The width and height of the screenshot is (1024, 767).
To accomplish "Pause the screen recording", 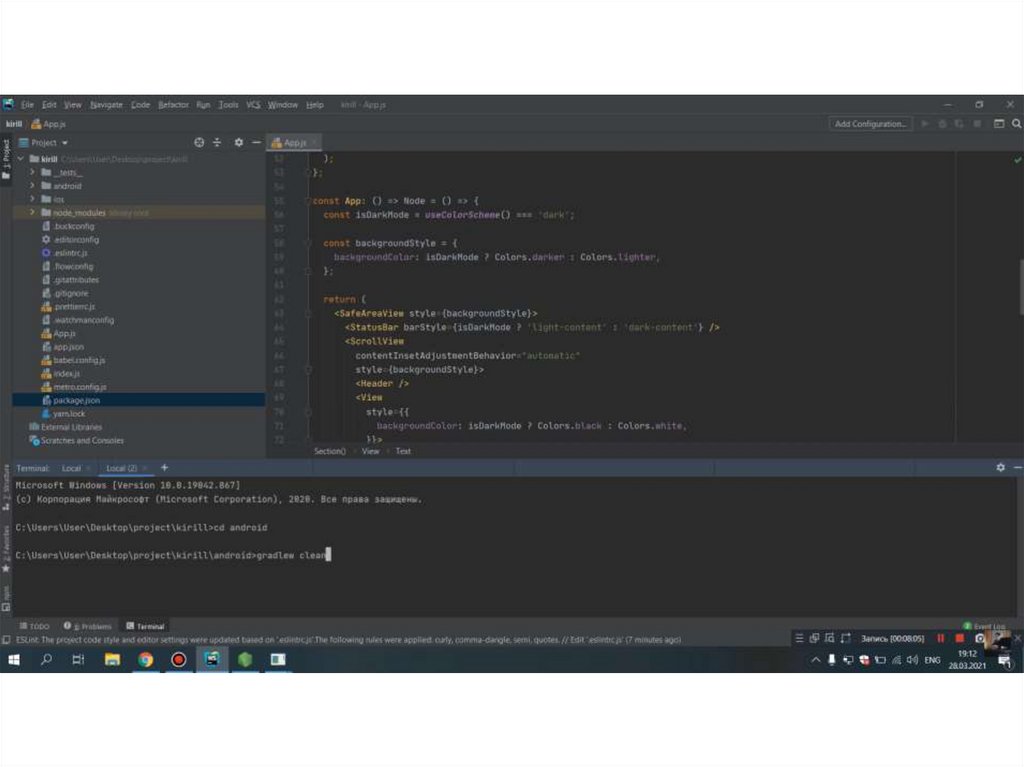I will [x=940, y=638].
